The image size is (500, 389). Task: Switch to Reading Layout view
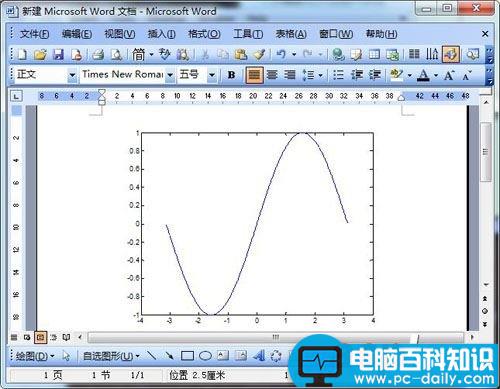tap(66, 337)
